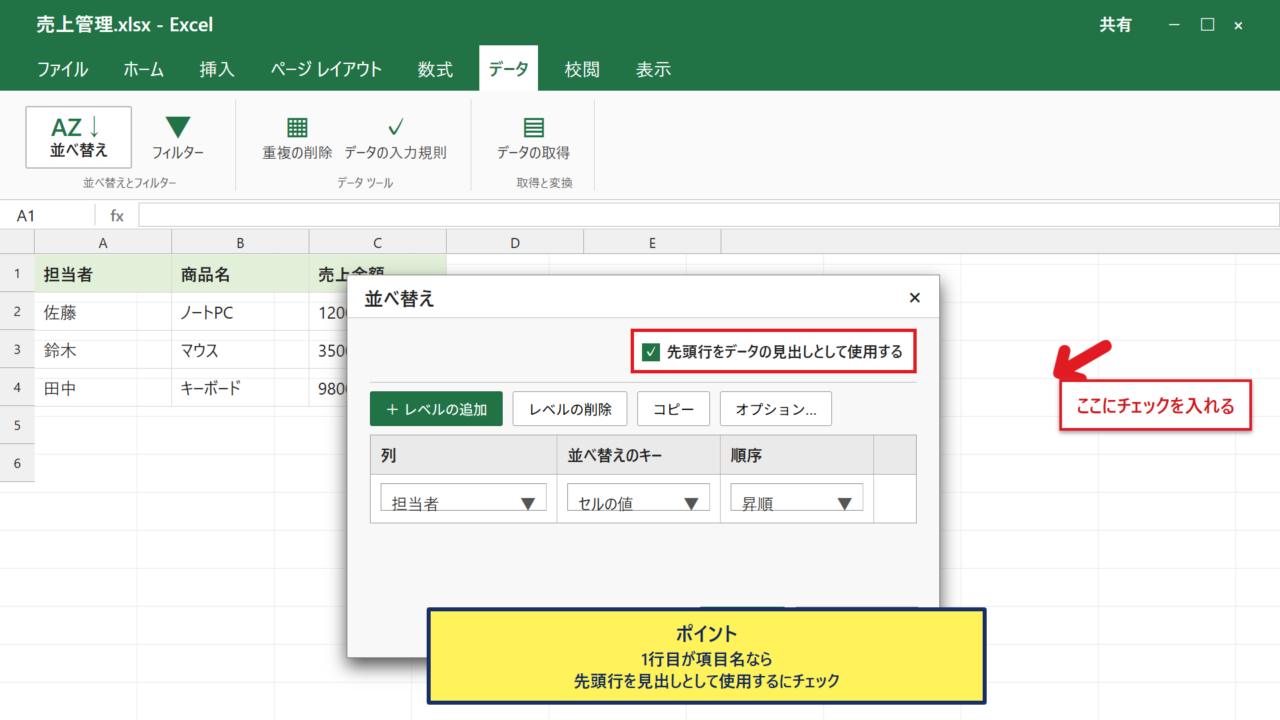Viewport: 1280px width, 720px height.
Task: Click the オプション... button
Action: click(x=776, y=408)
